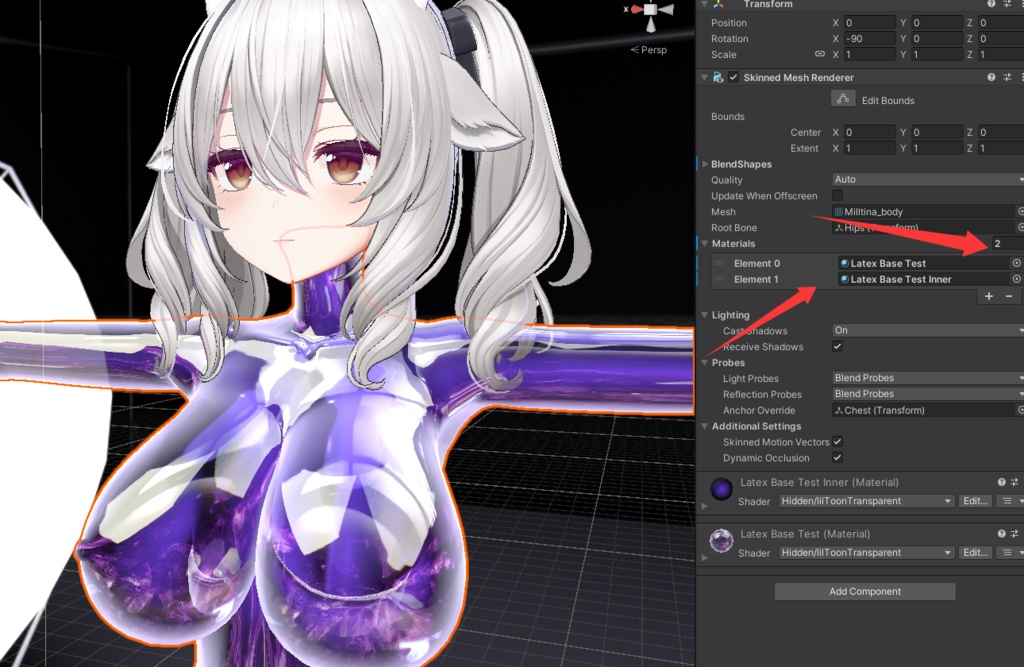Click the Transform component icon
The image size is (1024, 667).
pyautogui.click(x=718, y=4)
